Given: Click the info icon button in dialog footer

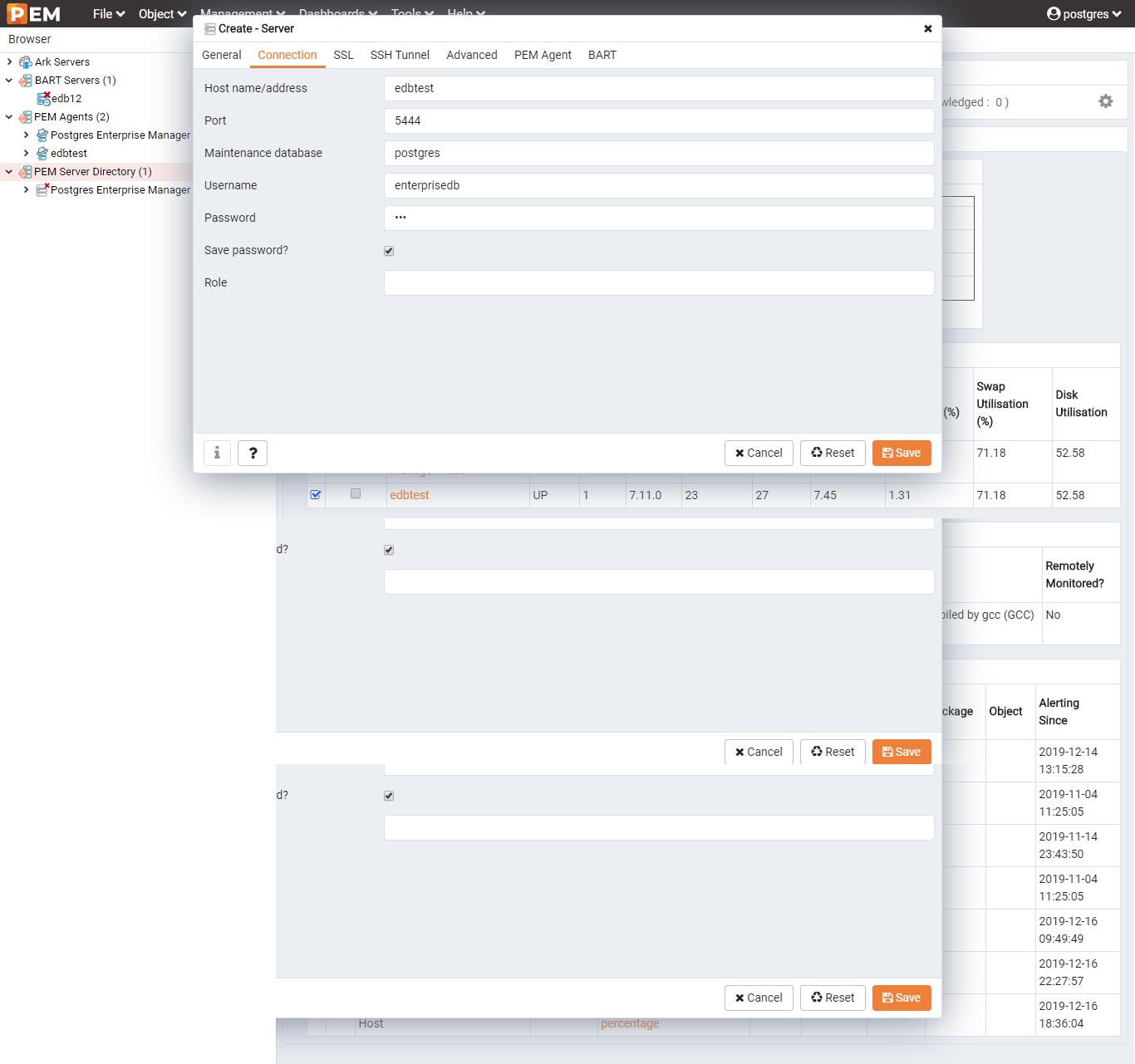Looking at the screenshot, I should [217, 453].
